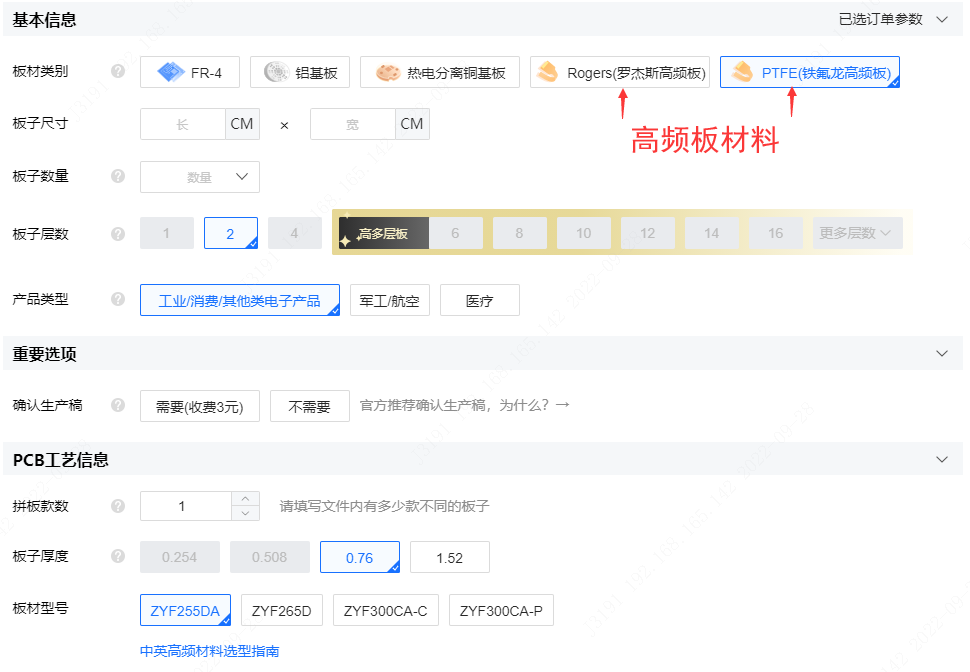Click the 铝基板 aluminum board icon
Viewport: 970px width, 672px height.
point(277,72)
